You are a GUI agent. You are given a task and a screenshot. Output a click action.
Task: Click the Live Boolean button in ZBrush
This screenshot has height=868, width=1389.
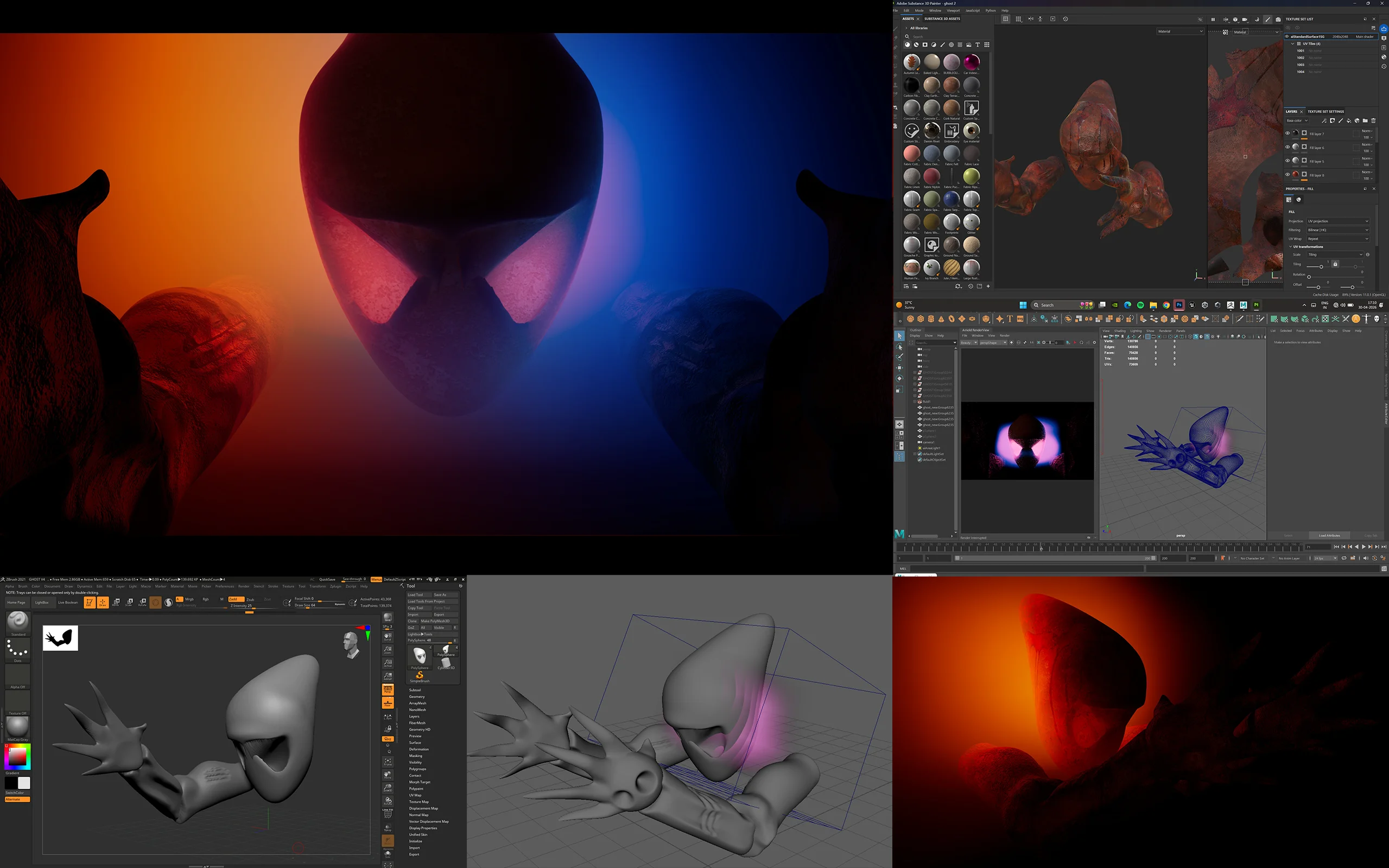tap(68, 602)
